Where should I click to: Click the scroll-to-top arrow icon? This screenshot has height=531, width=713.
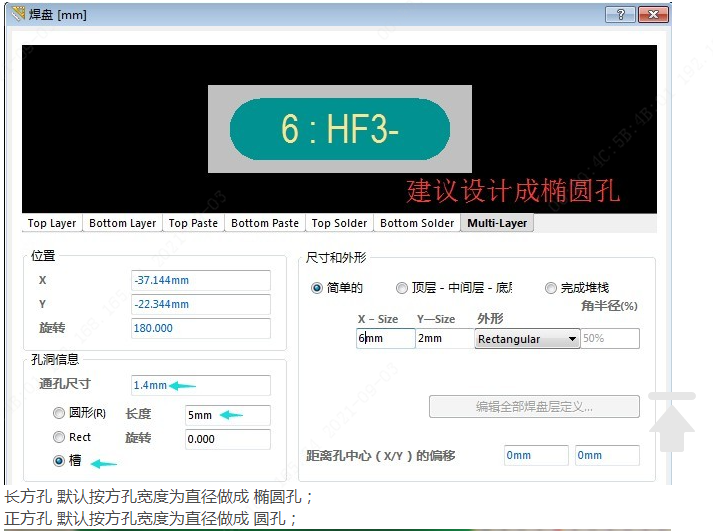pos(671,421)
